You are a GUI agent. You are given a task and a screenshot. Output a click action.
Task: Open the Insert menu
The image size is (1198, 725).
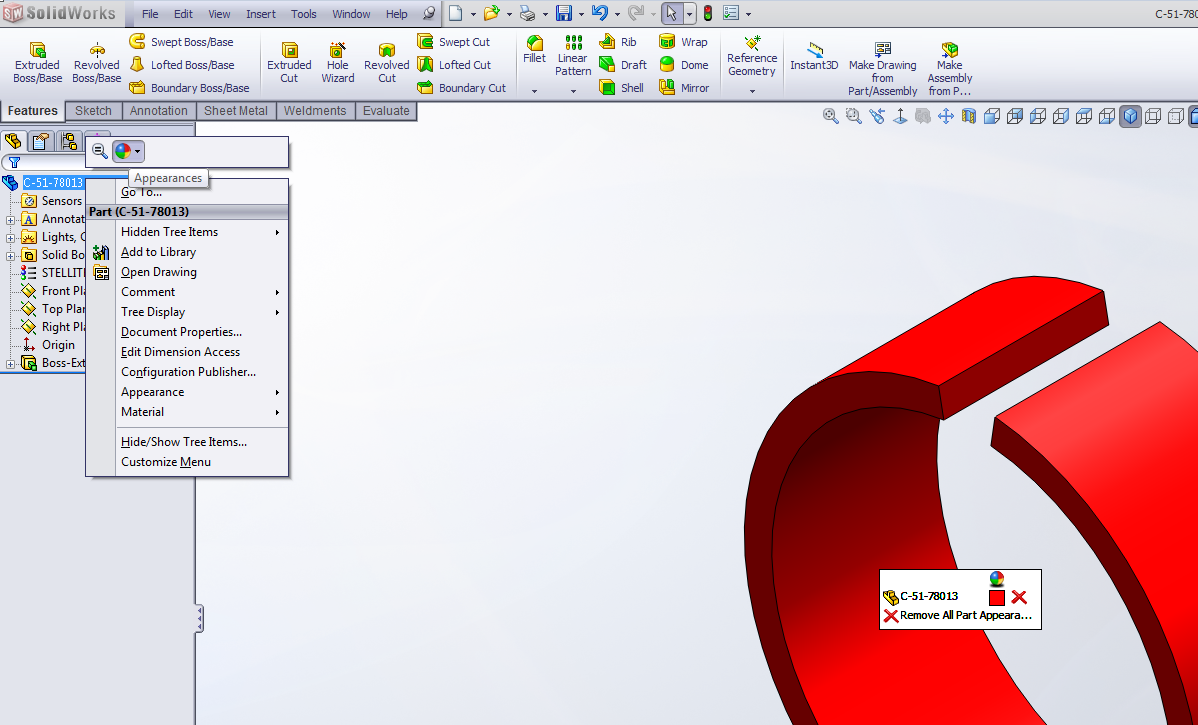tap(261, 14)
